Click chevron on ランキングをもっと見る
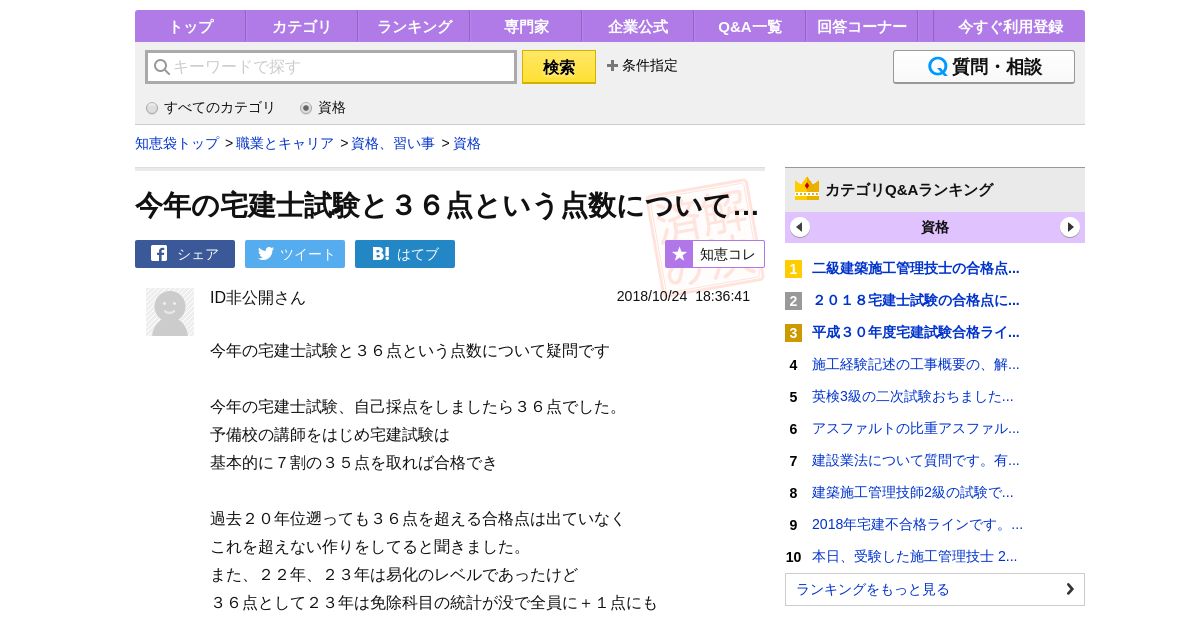1200x630 pixels. point(1070,589)
